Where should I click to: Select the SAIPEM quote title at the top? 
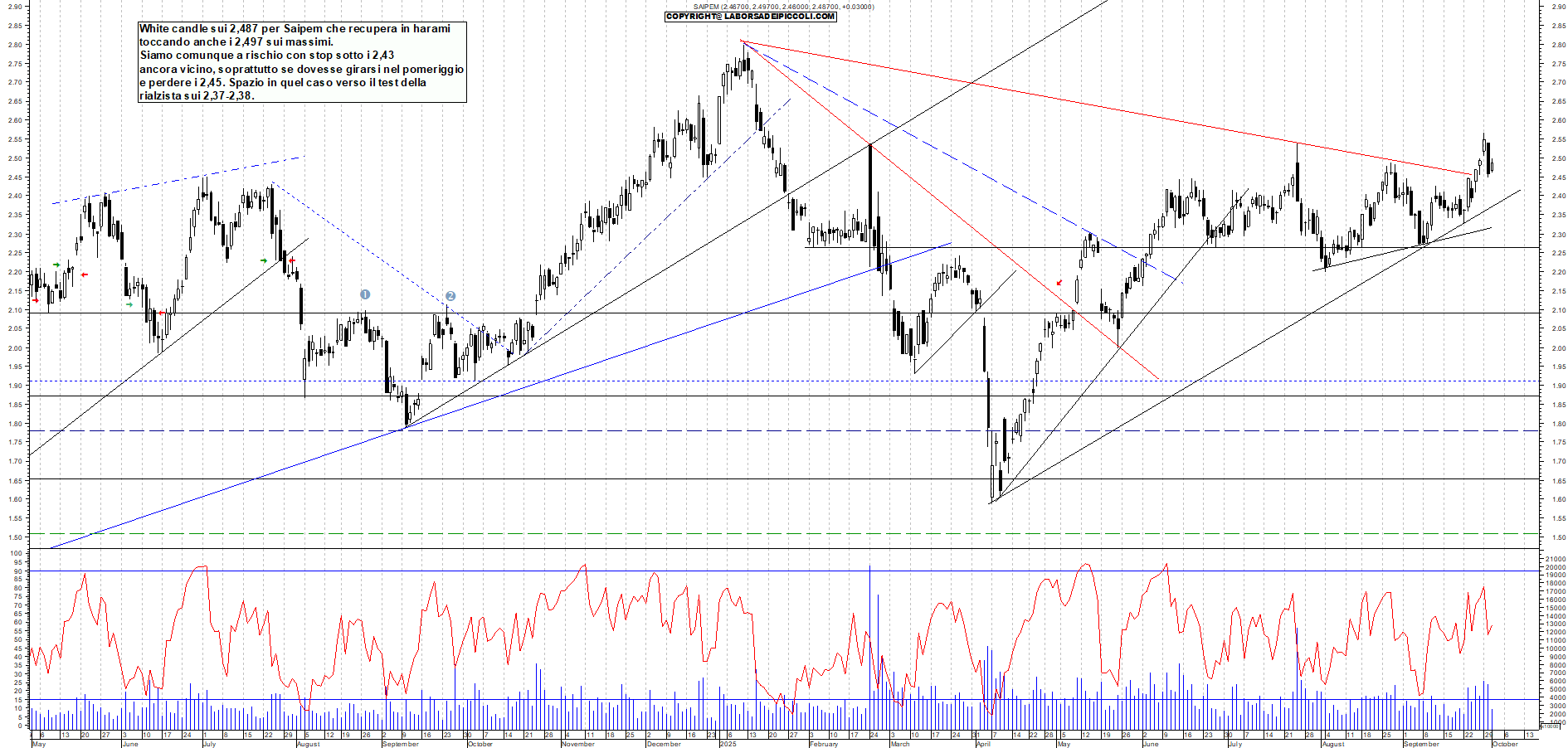click(x=783, y=7)
